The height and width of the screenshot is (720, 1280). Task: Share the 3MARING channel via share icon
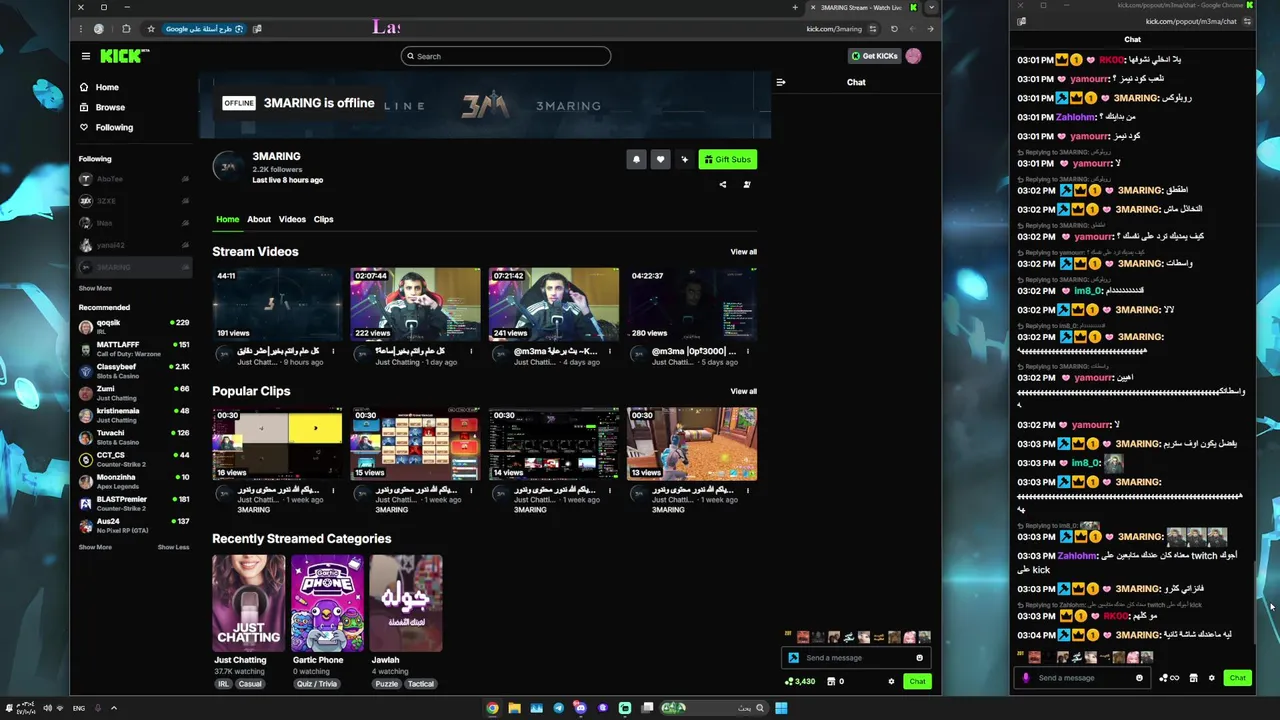point(723,184)
